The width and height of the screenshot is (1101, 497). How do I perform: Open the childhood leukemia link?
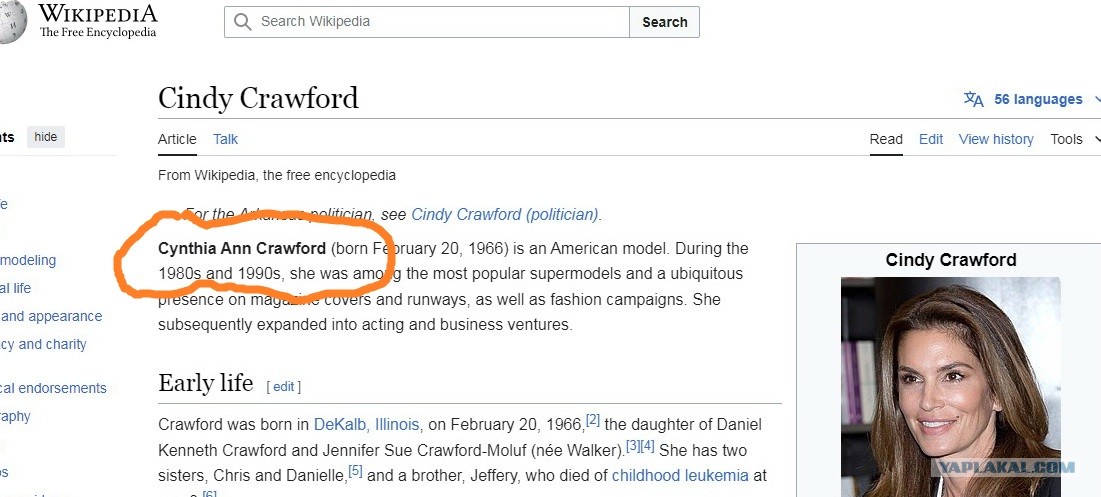[x=680, y=475]
